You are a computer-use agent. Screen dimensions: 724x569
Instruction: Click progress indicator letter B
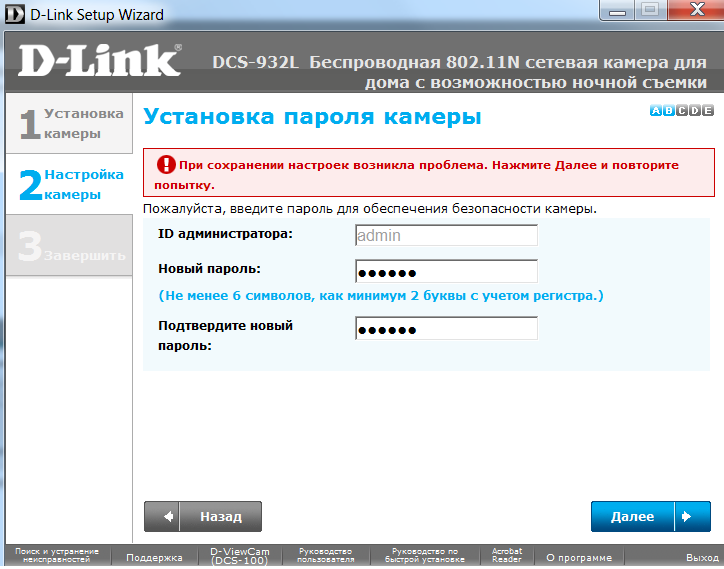click(669, 111)
